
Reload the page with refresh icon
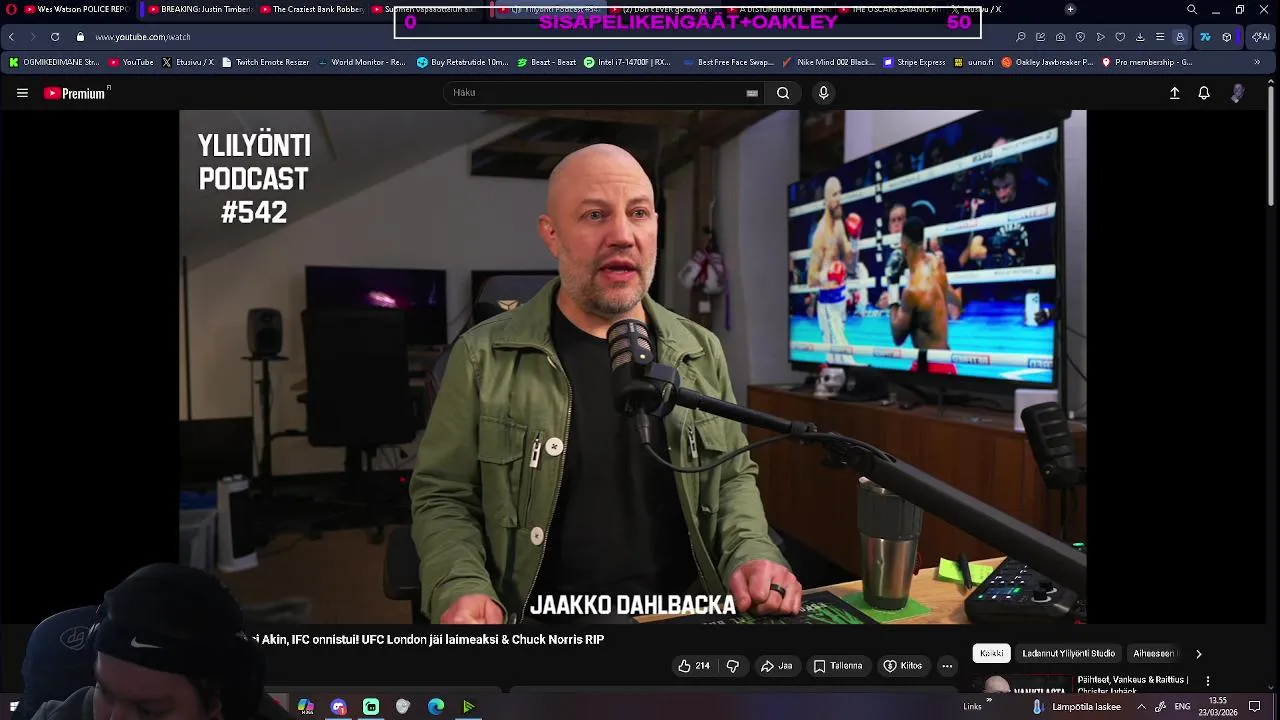(x=55, y=37)
